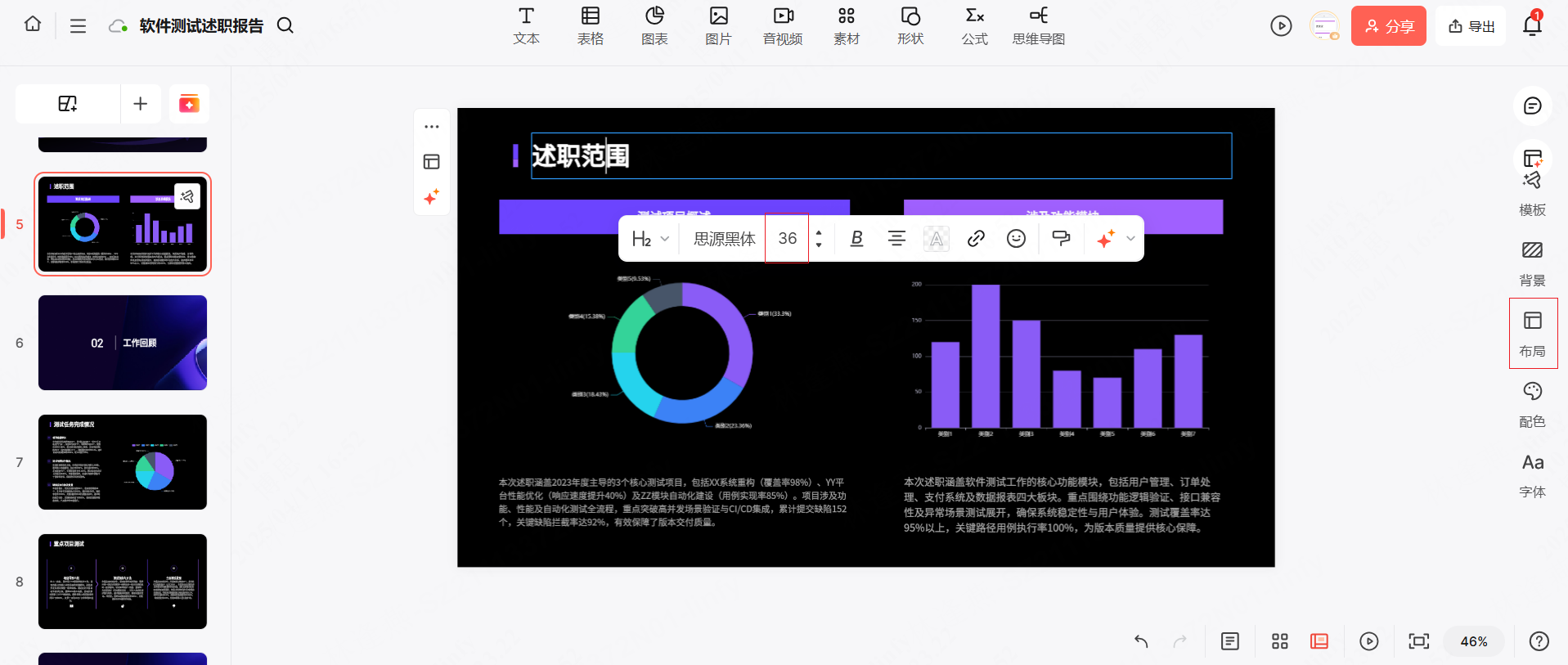The width and height of the screenshot is (1568, 665).
Task: Click the font size field showing 36
Action: 787,238
